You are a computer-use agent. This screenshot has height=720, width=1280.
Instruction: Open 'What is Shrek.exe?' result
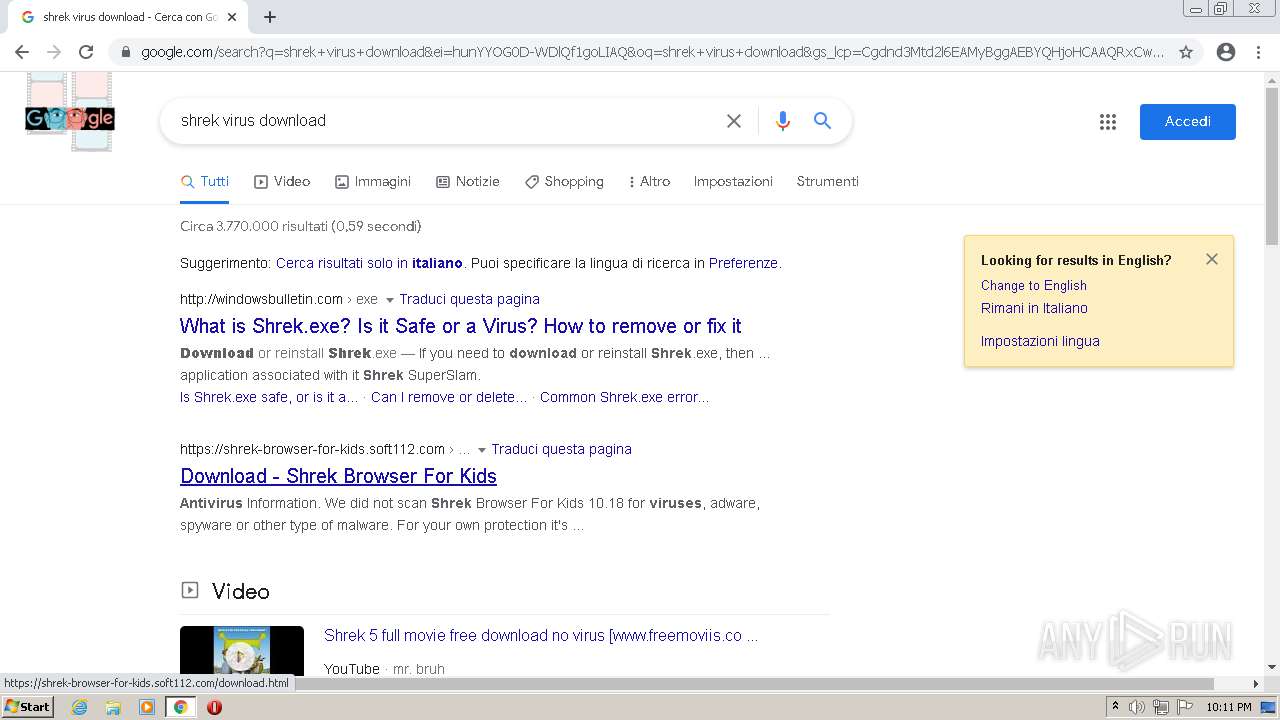click(x=460, y=326)
